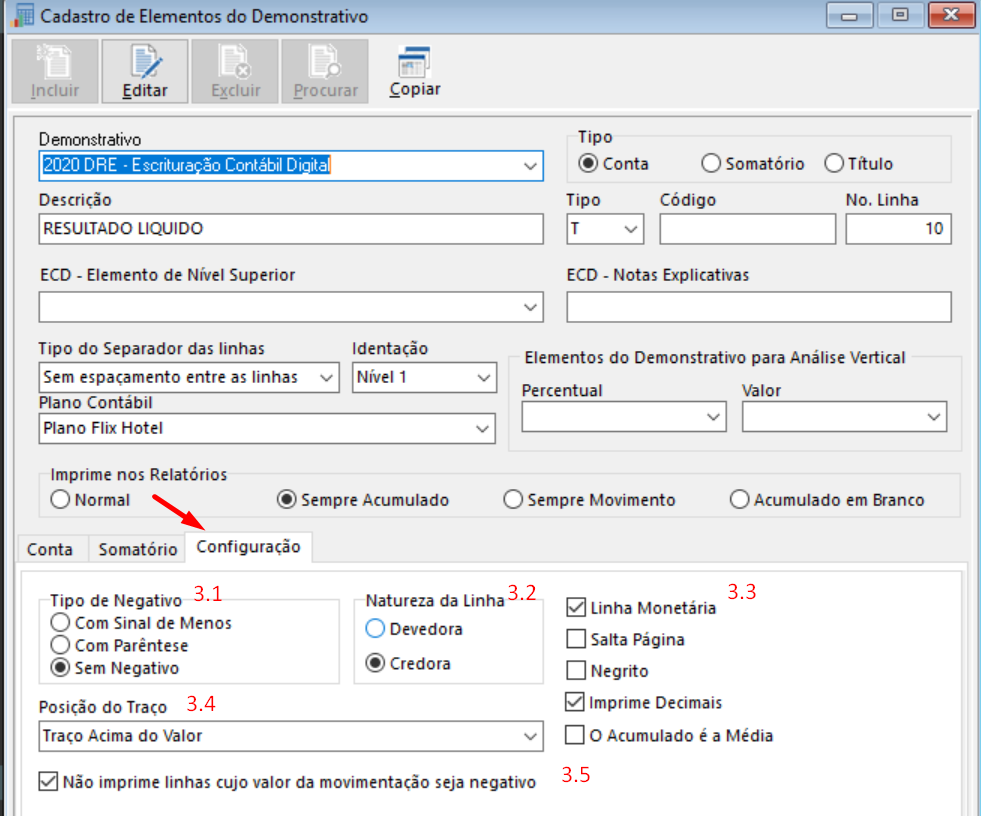The width and height of the screenshot is (981, 816).
Task: Open the Valor dropdown
Action: pos(933,417)
